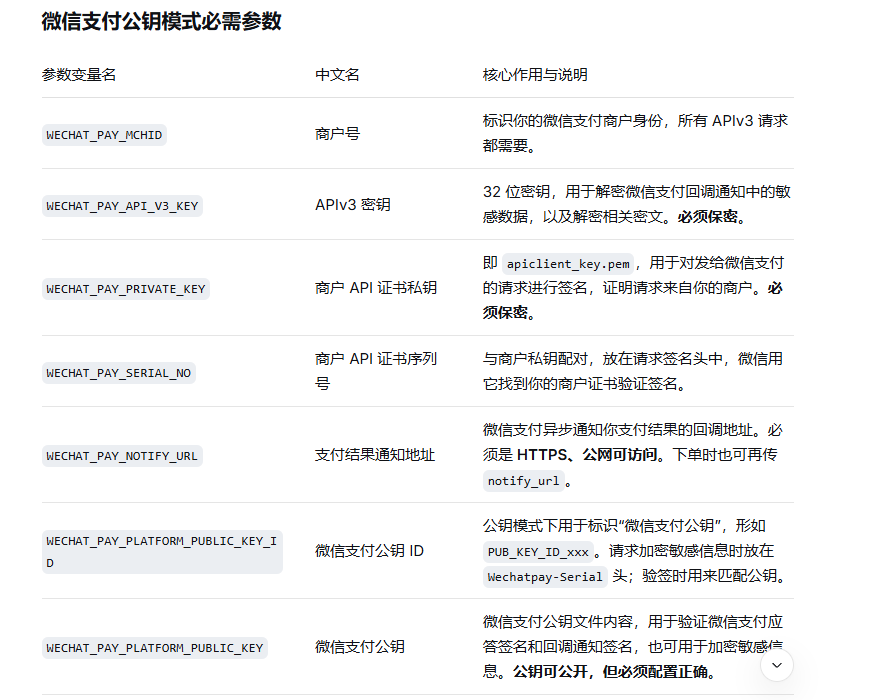Click the column header 核心作用与说明
This screenshot has width=877, height=700.
[535, 74]
